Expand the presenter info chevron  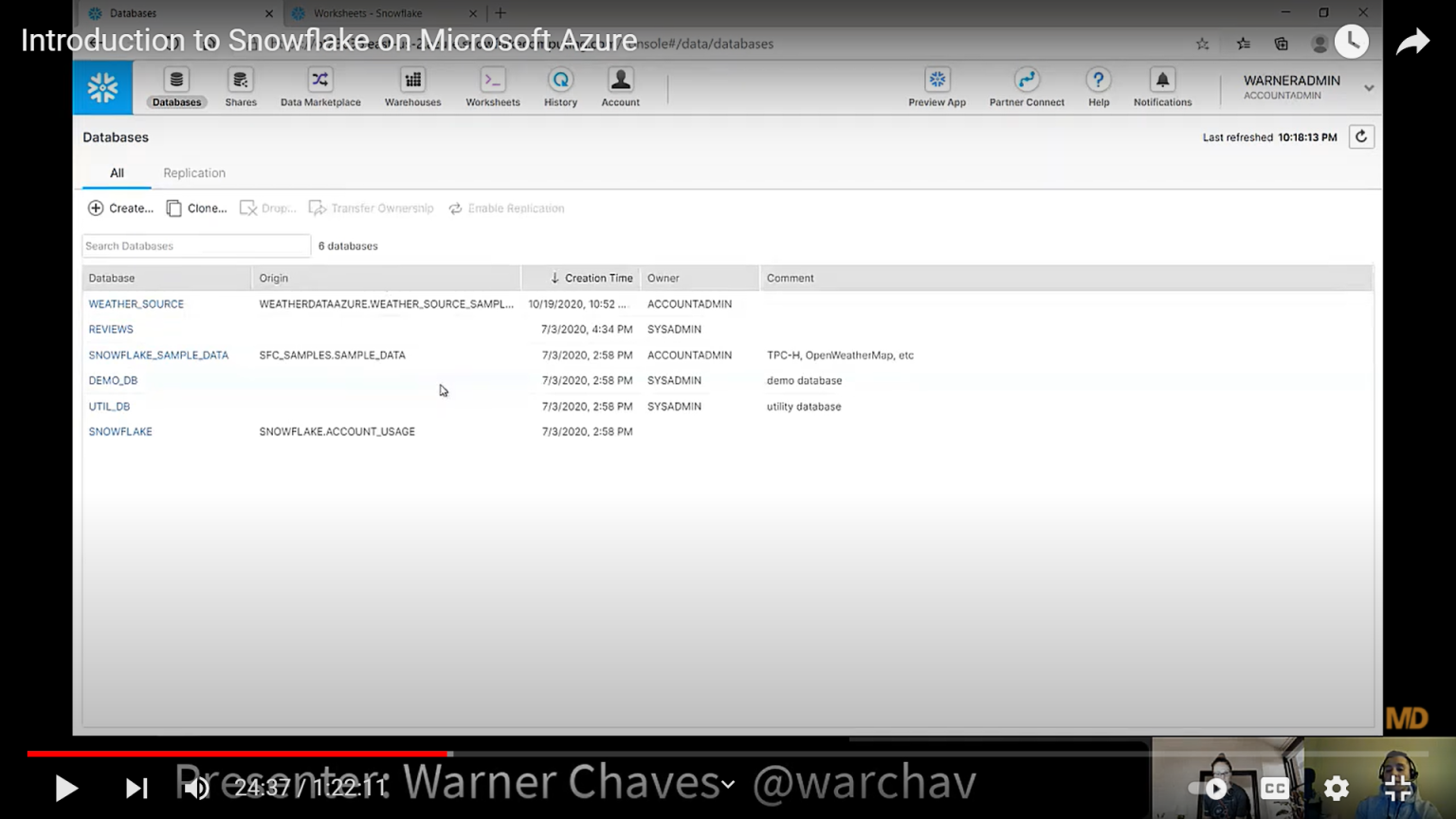pyautogui.click(x=728, y=784)
